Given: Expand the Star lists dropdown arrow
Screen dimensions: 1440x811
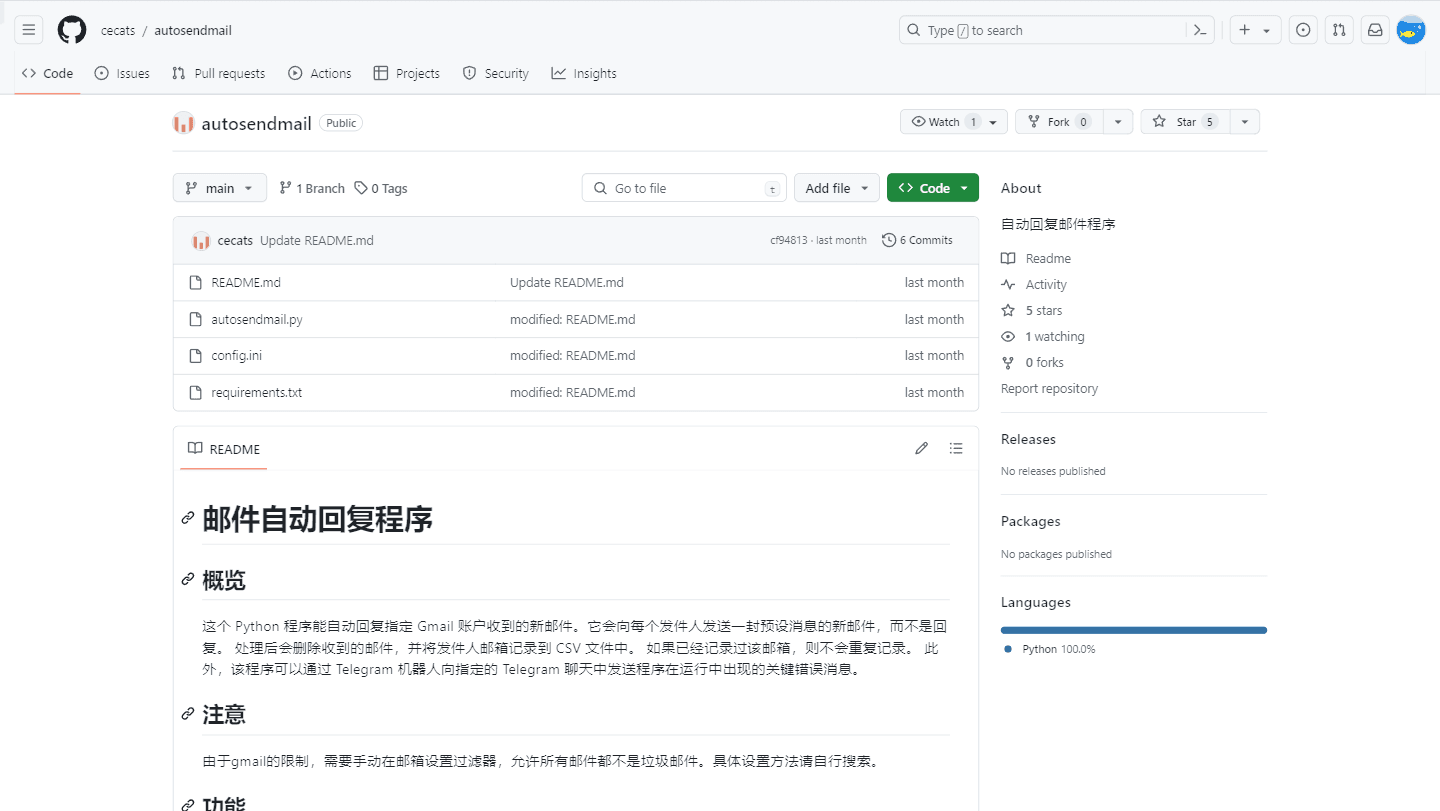Looking at the screenshot, I should [1245, 122].
